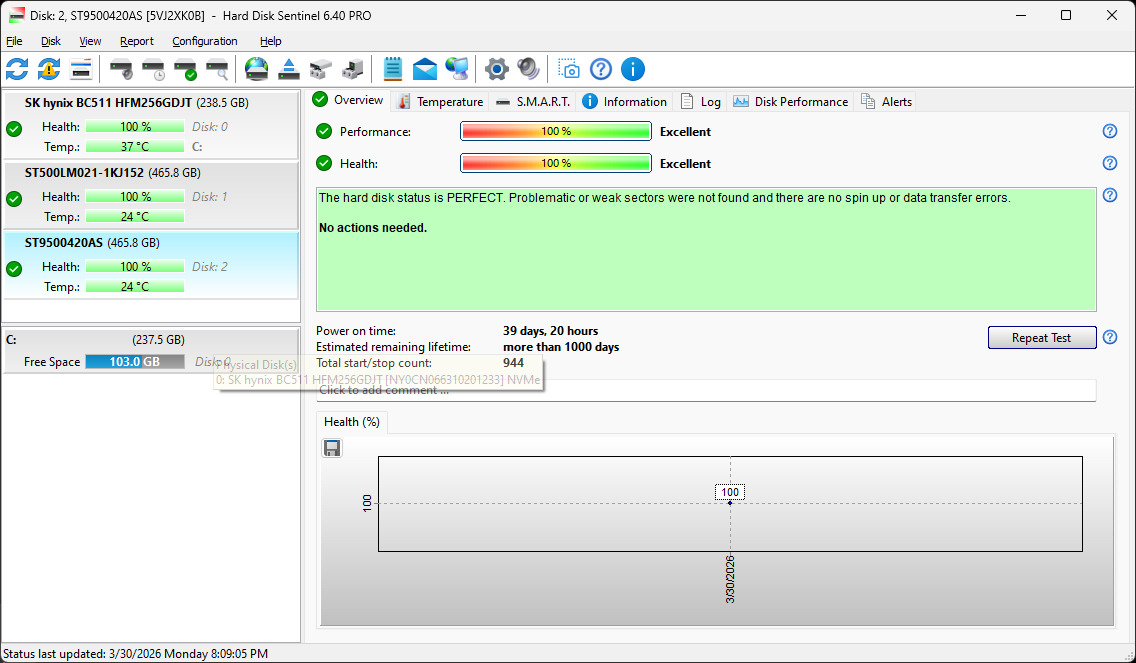Screen dimensions: 1136x663
Task: Click the Health 100 % gradient bar in Overview
Action: [x=556, y=163]
